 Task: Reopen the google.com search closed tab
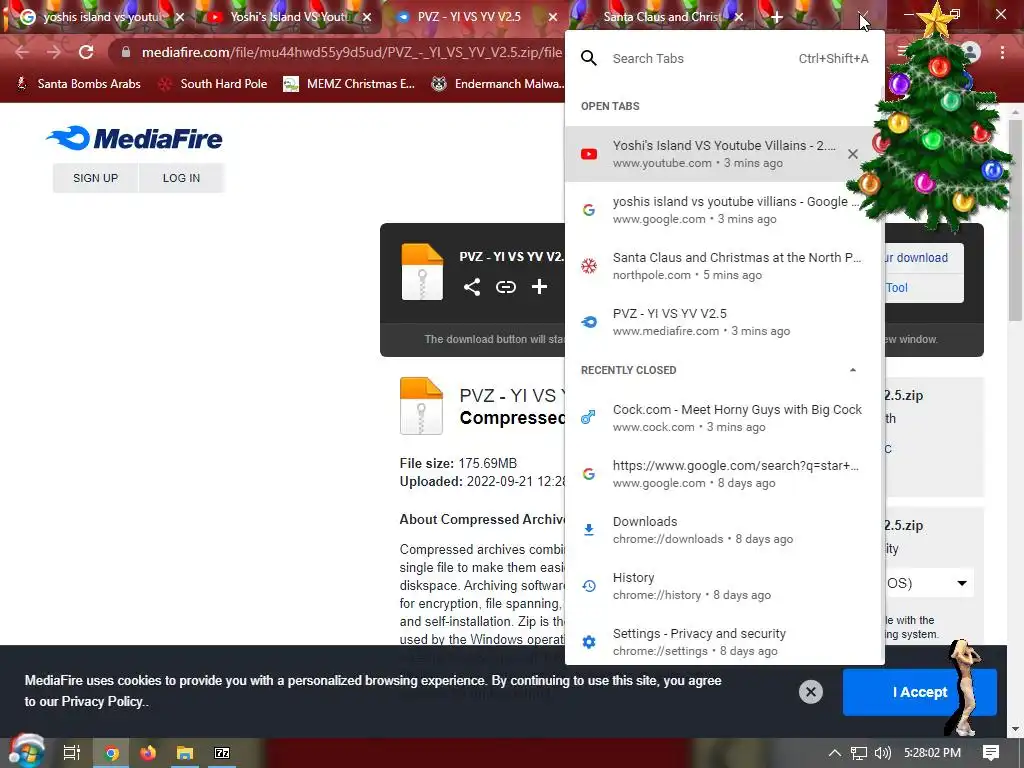[x=725, y=474]
